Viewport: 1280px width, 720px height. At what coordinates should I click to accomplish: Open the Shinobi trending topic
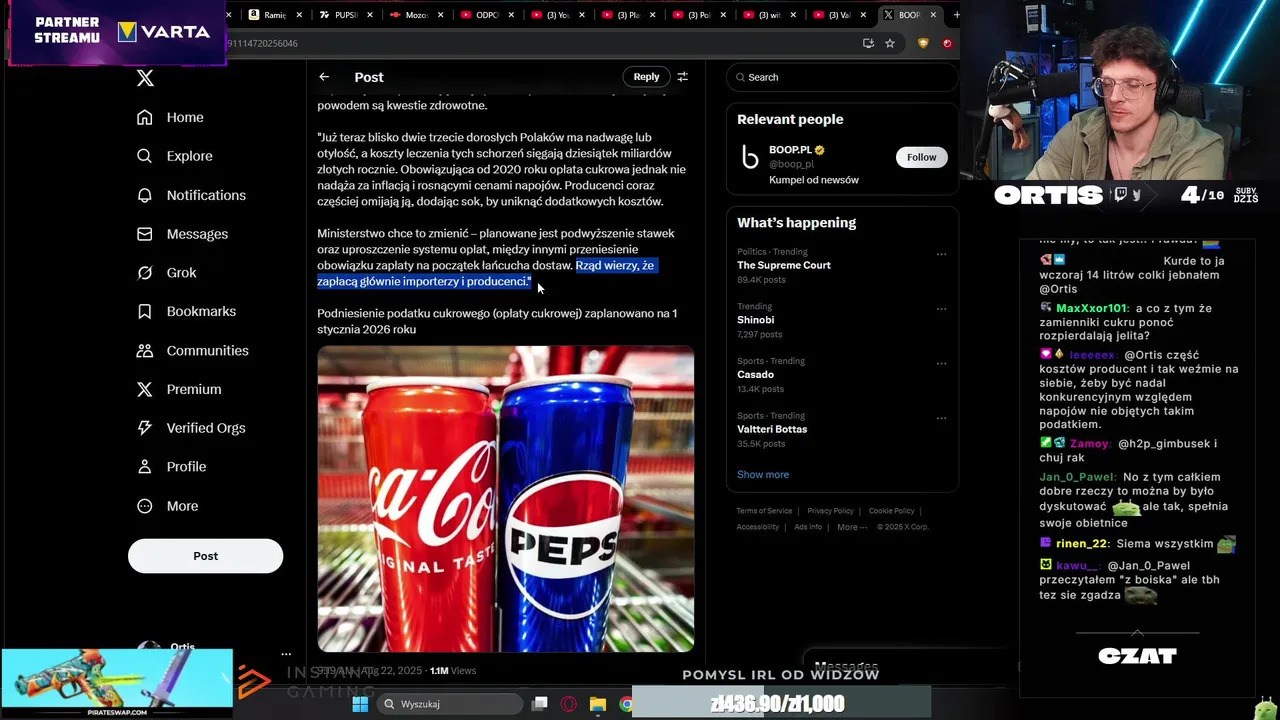[x=756, y=320]
